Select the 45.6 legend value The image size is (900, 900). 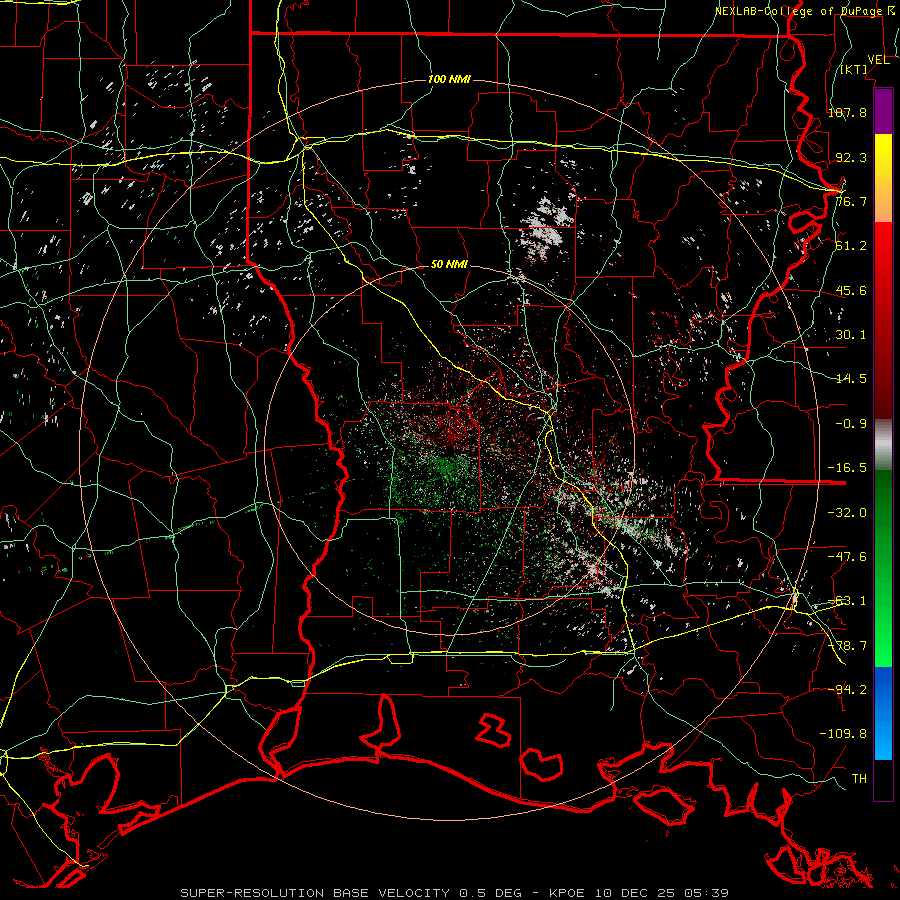coord(851,290)
